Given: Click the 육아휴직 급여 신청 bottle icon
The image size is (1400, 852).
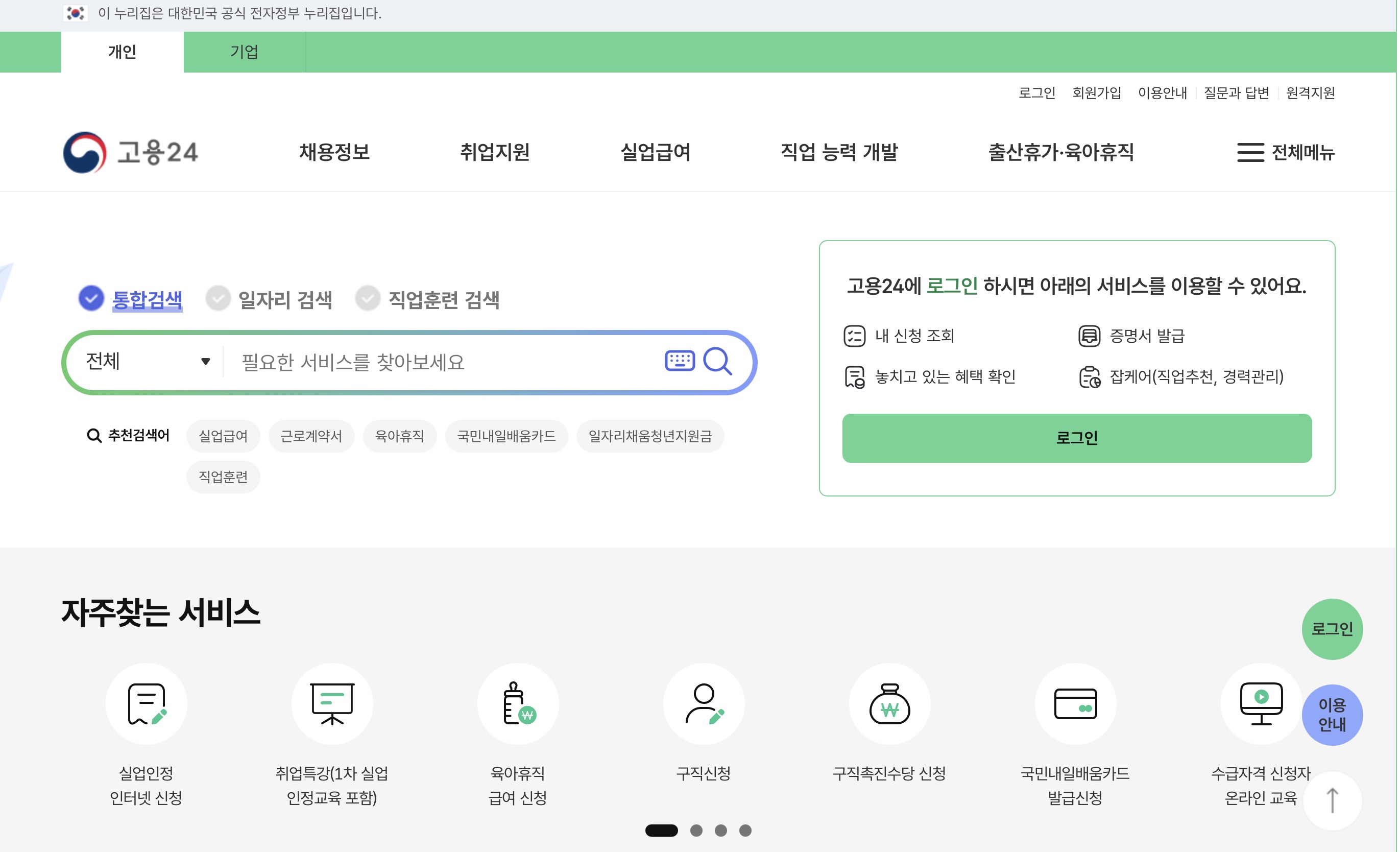Looking at the screenshot, I should [518, 704].
